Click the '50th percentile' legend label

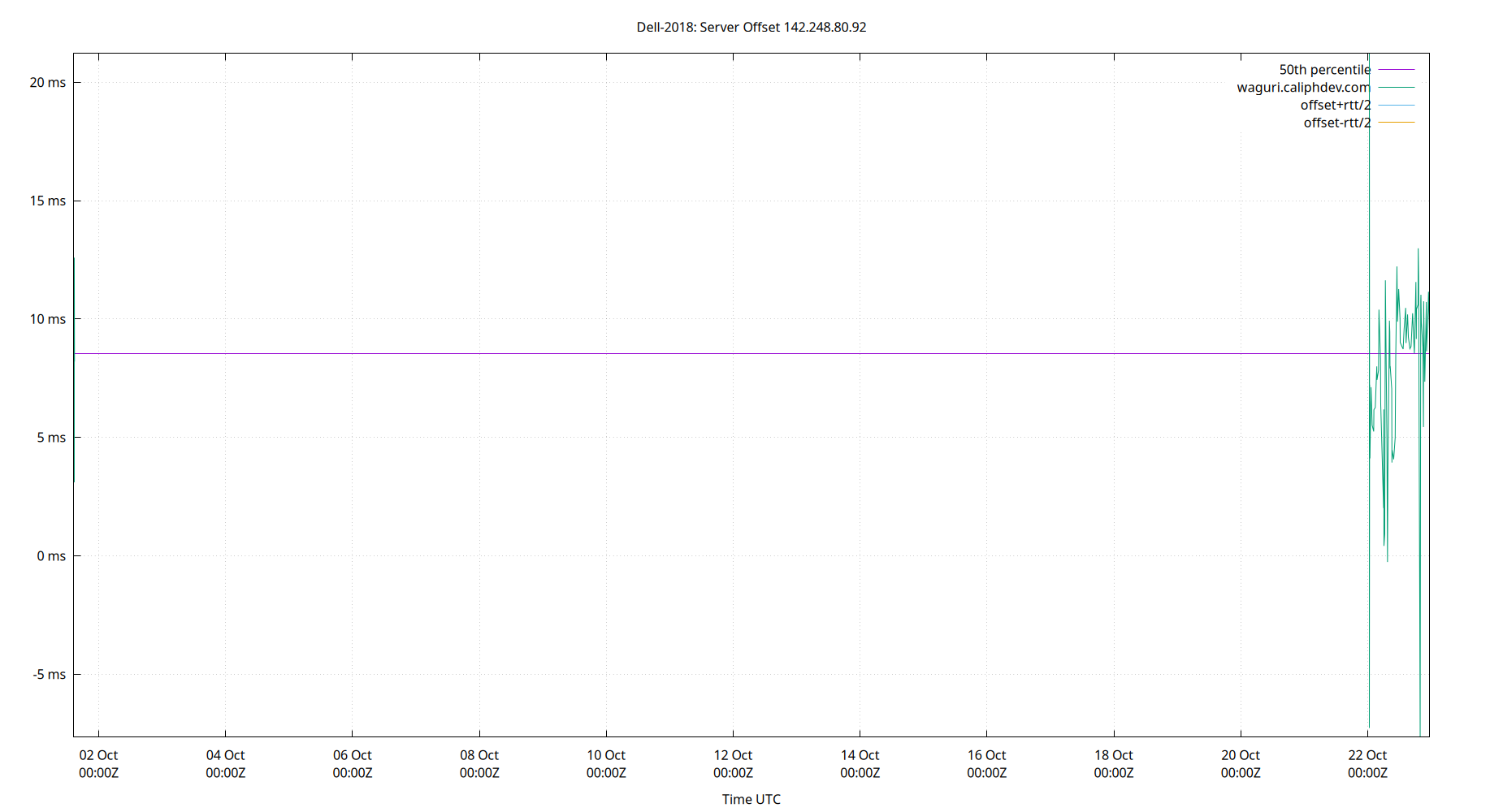[x=1324, y=70]
